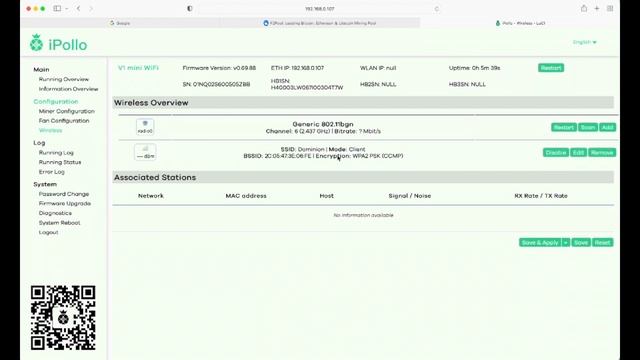Click the Safari address bar
The height and width of the screenshot is (360, 640).
(320, 9)
